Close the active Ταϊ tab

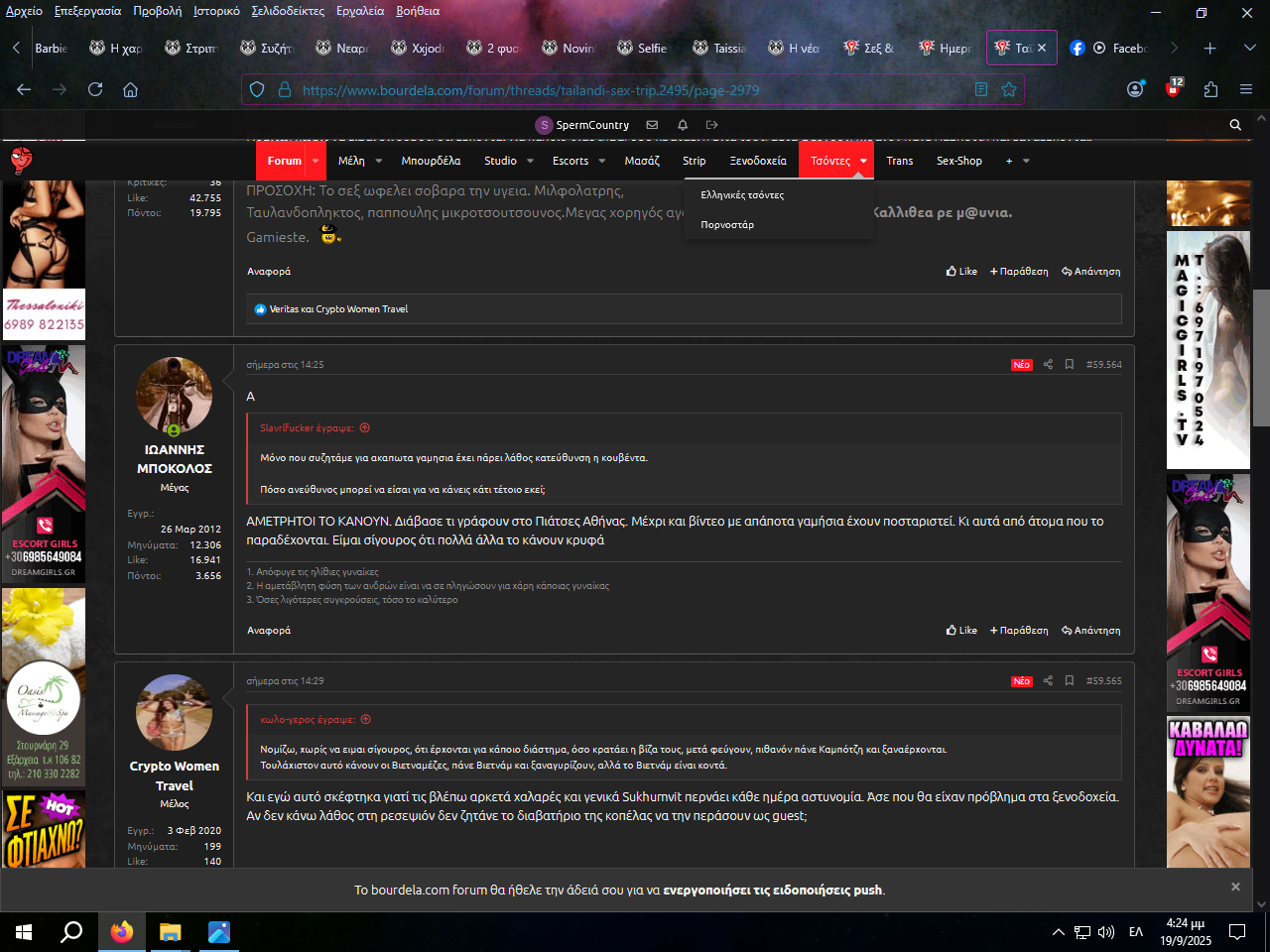tap(1042, 48)
